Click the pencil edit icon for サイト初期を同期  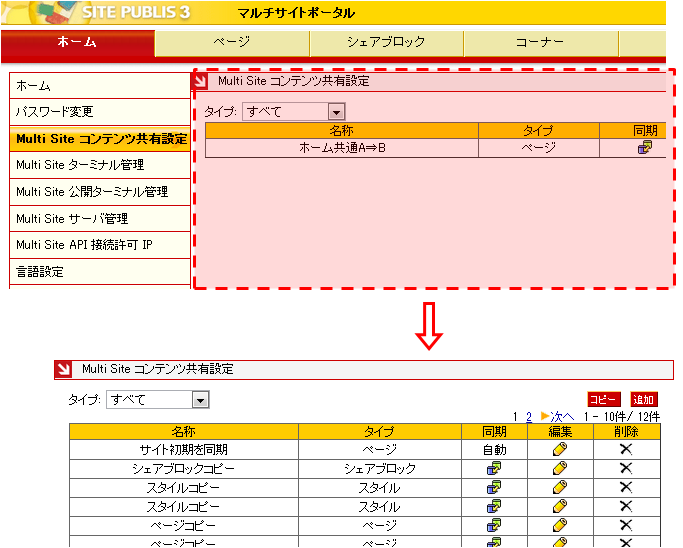pos(560,449)
